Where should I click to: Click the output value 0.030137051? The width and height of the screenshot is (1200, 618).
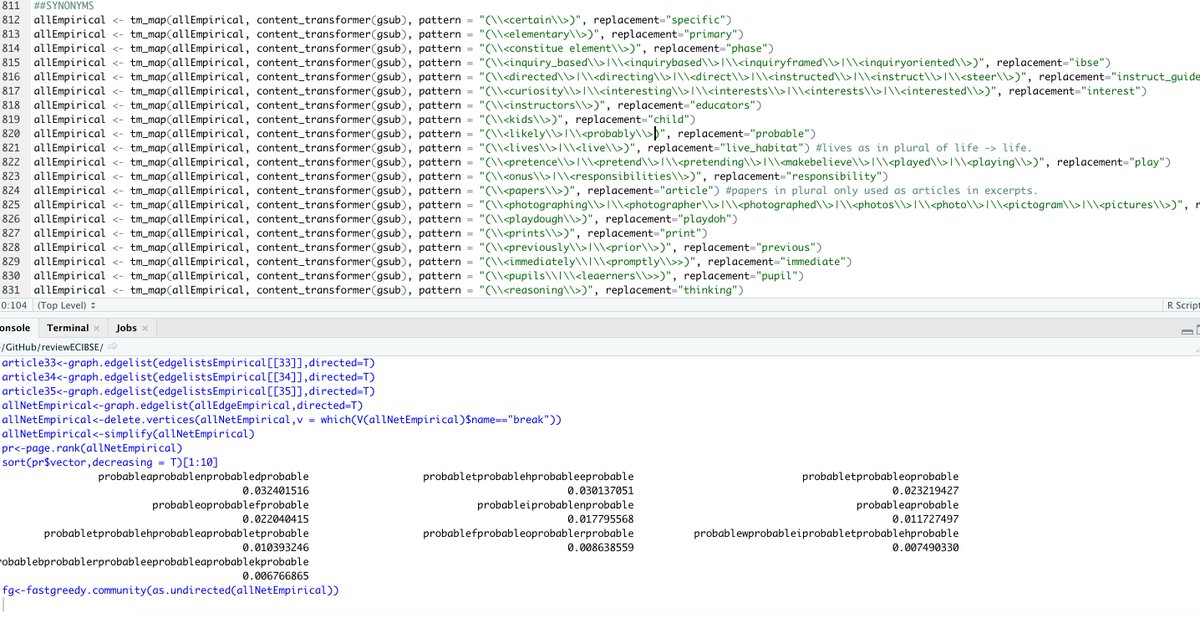pyautogui.click(x=600, y=491)
